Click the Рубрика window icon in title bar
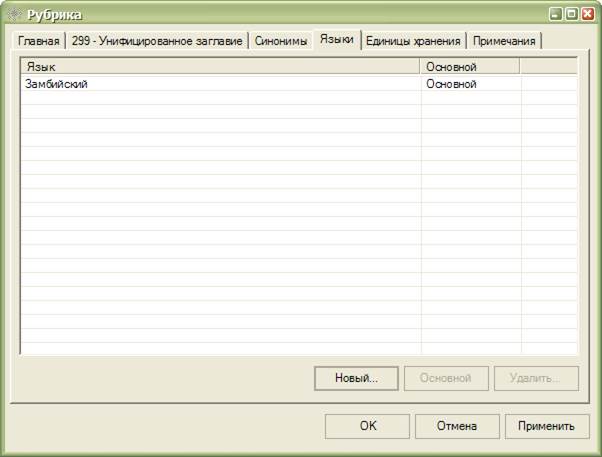 pyautogui.click(x=13, y=14)
